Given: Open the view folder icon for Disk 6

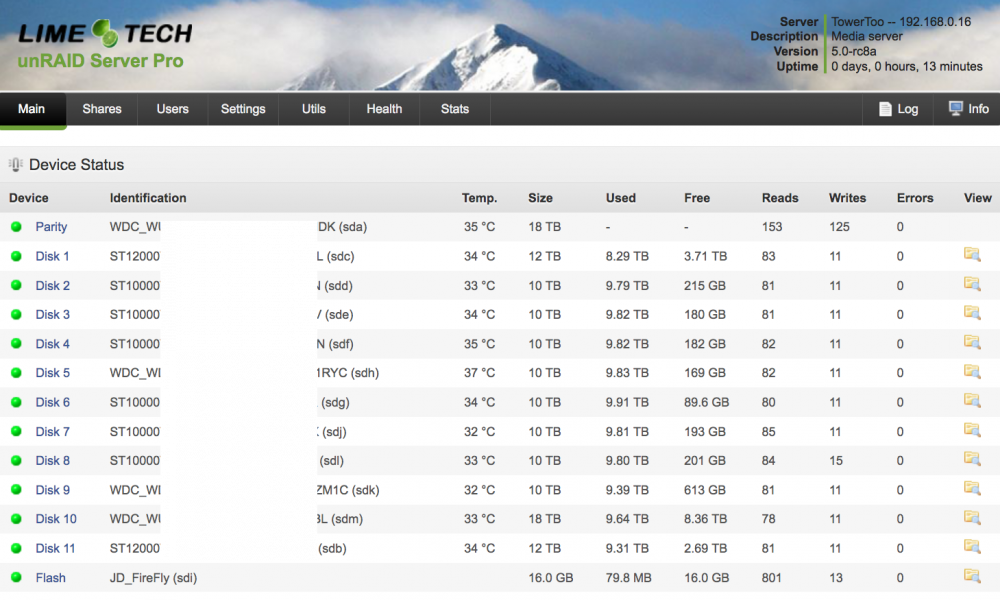Looking at the screenshot, I should coord(972,401).
